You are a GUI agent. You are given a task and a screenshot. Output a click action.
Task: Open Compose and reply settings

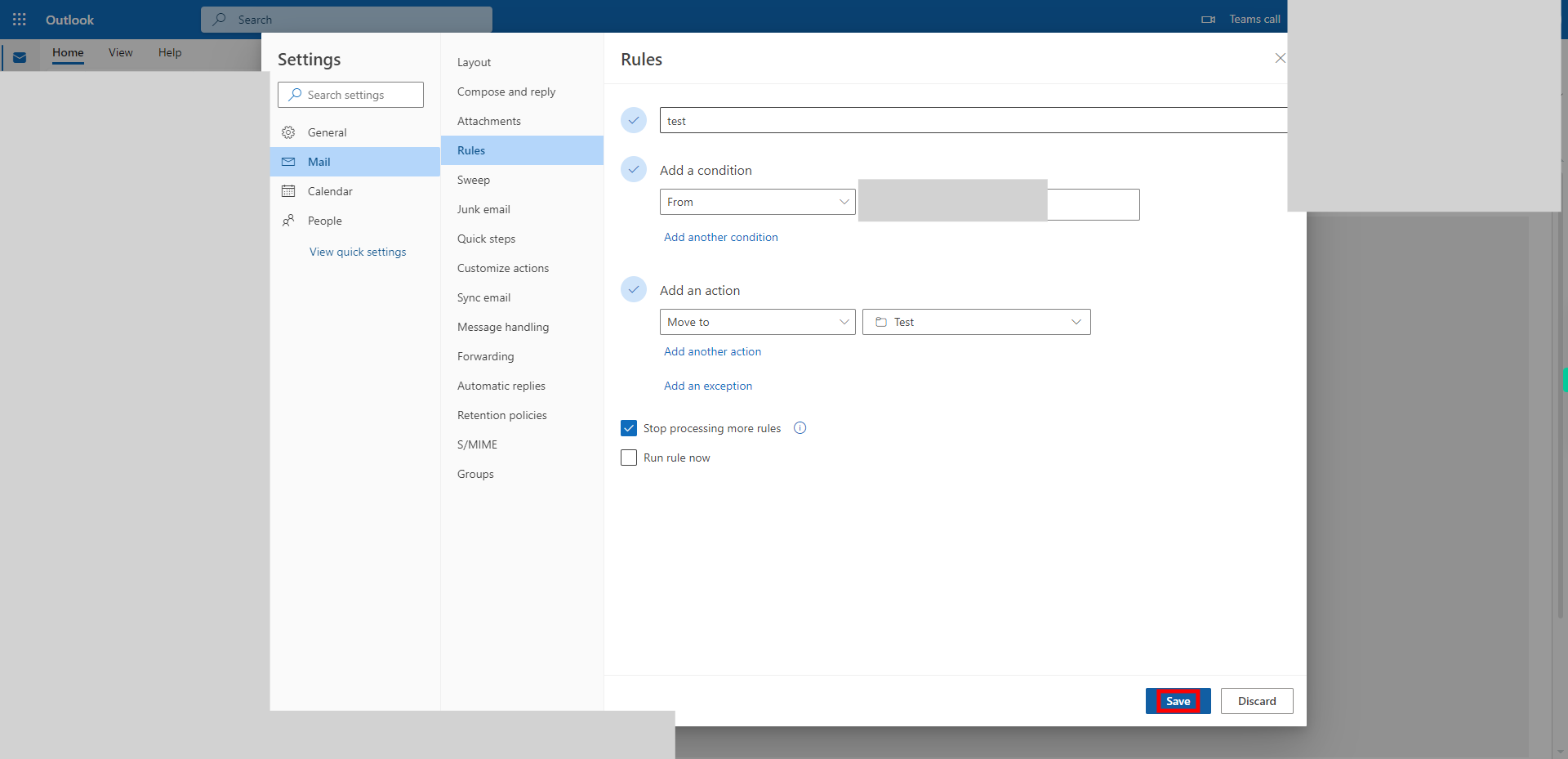[522, 92]
